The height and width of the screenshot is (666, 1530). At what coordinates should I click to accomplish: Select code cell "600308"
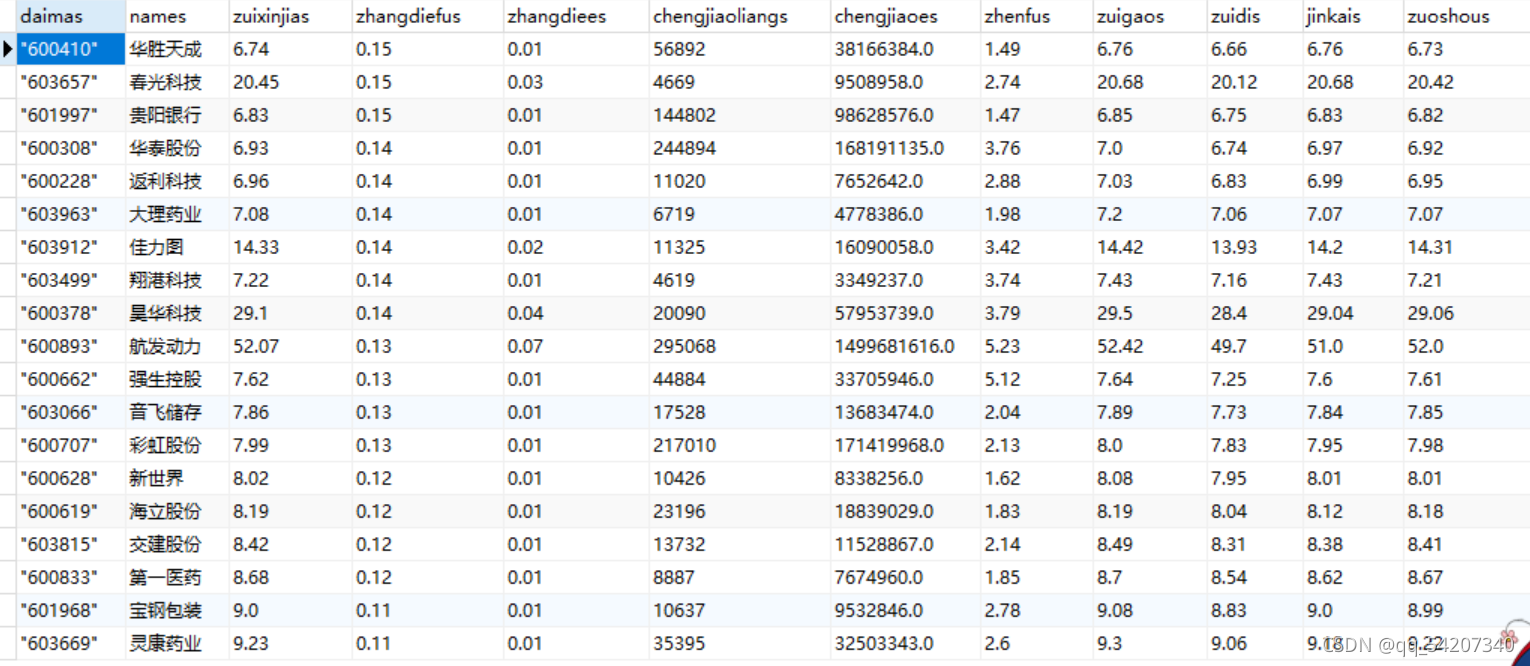[71, 148]
